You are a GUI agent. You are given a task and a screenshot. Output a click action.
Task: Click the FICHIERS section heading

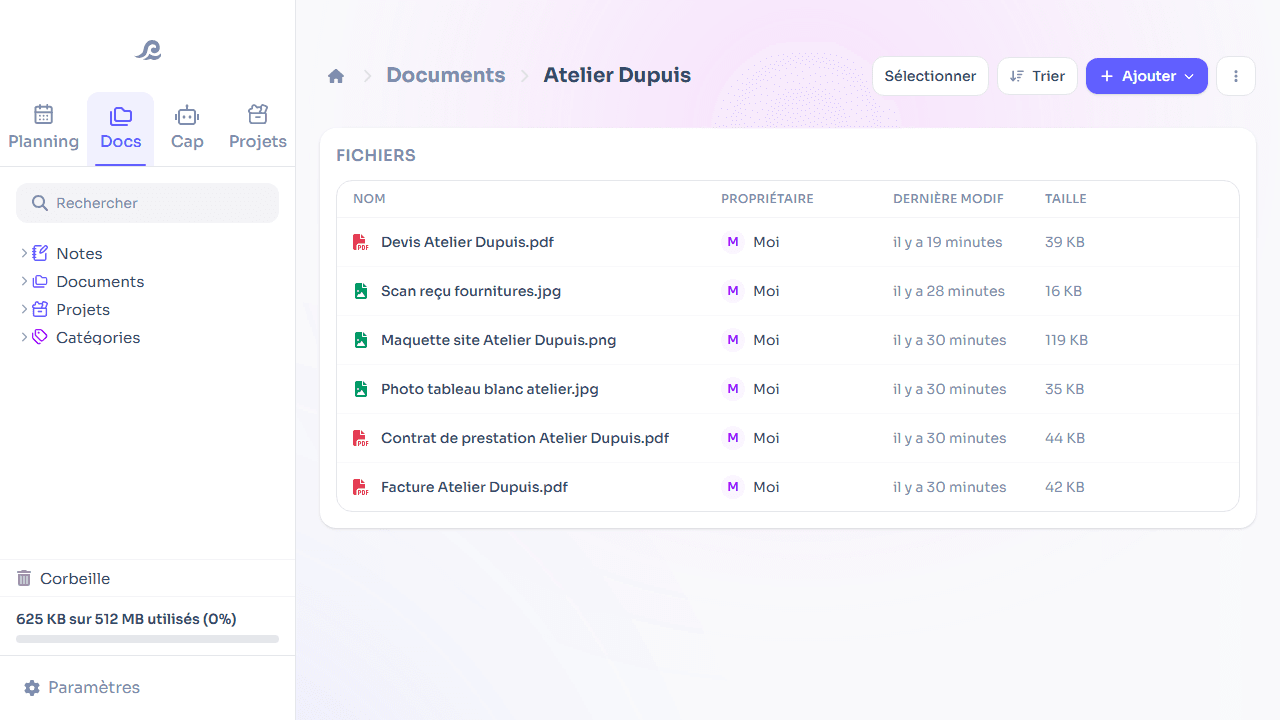[376, 155]
